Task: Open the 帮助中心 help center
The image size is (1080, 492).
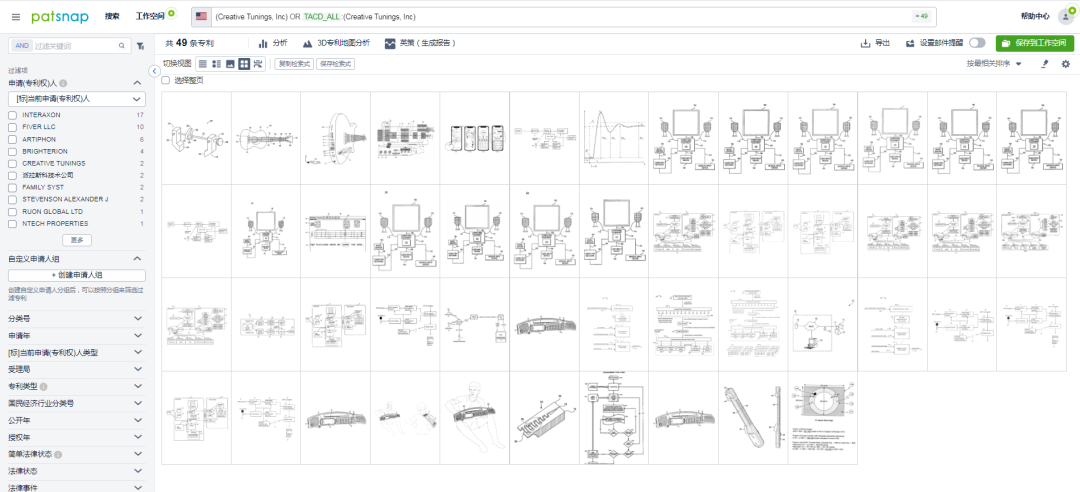Action: 1035,17
